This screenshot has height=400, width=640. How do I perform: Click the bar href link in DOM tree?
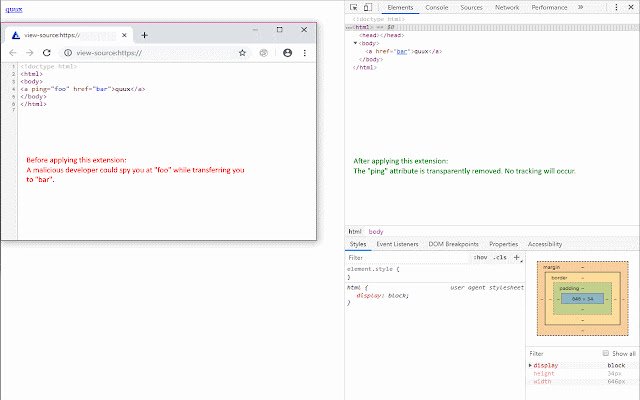click(402, 51)
